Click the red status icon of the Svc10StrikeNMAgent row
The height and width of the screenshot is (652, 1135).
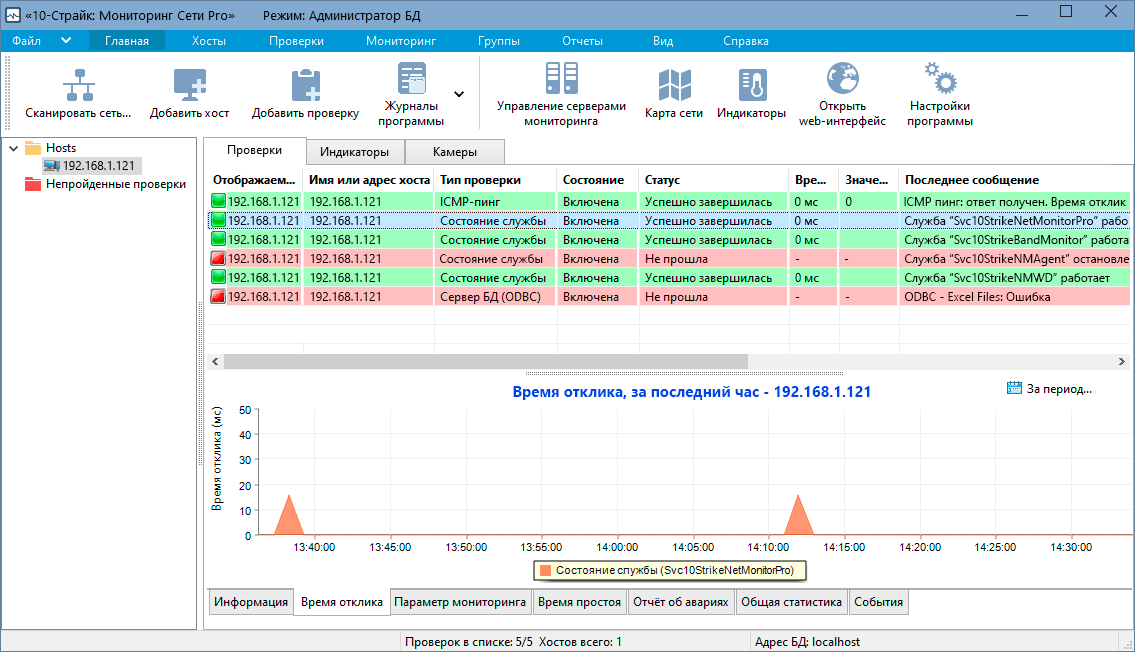(x=218, y=258)
